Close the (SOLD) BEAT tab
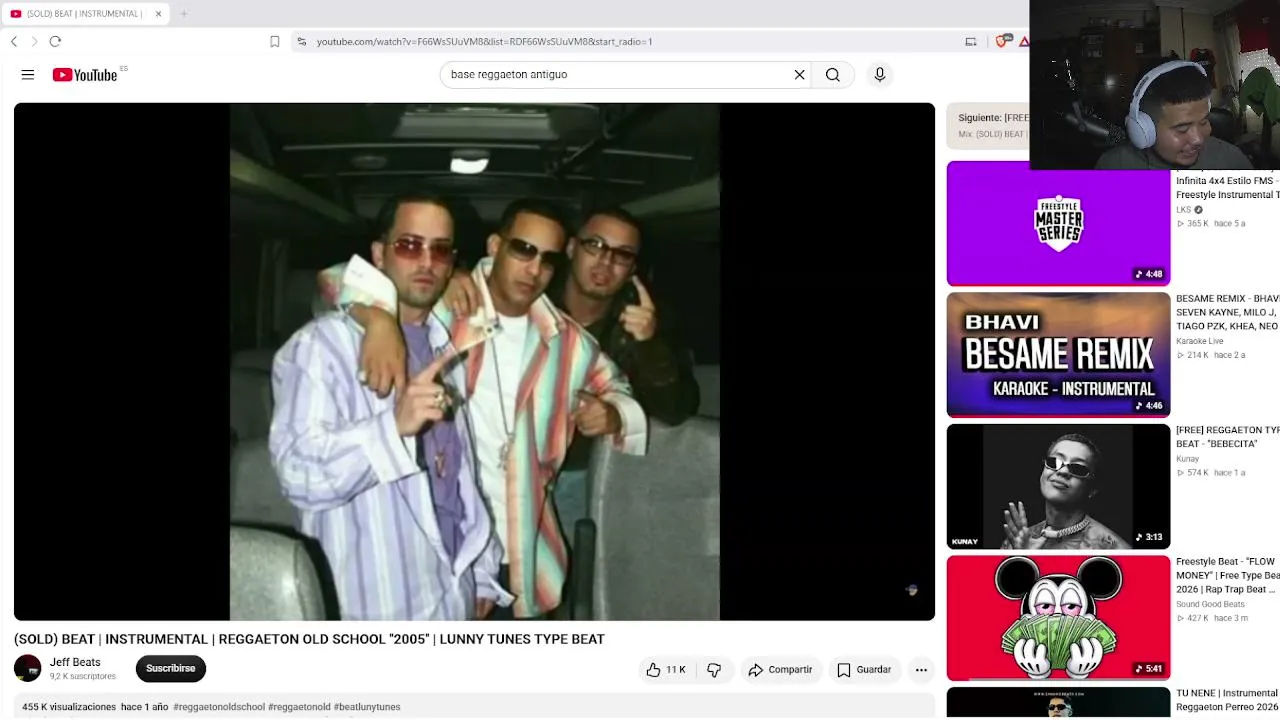 pyautogui.click(x=158, y=14)
